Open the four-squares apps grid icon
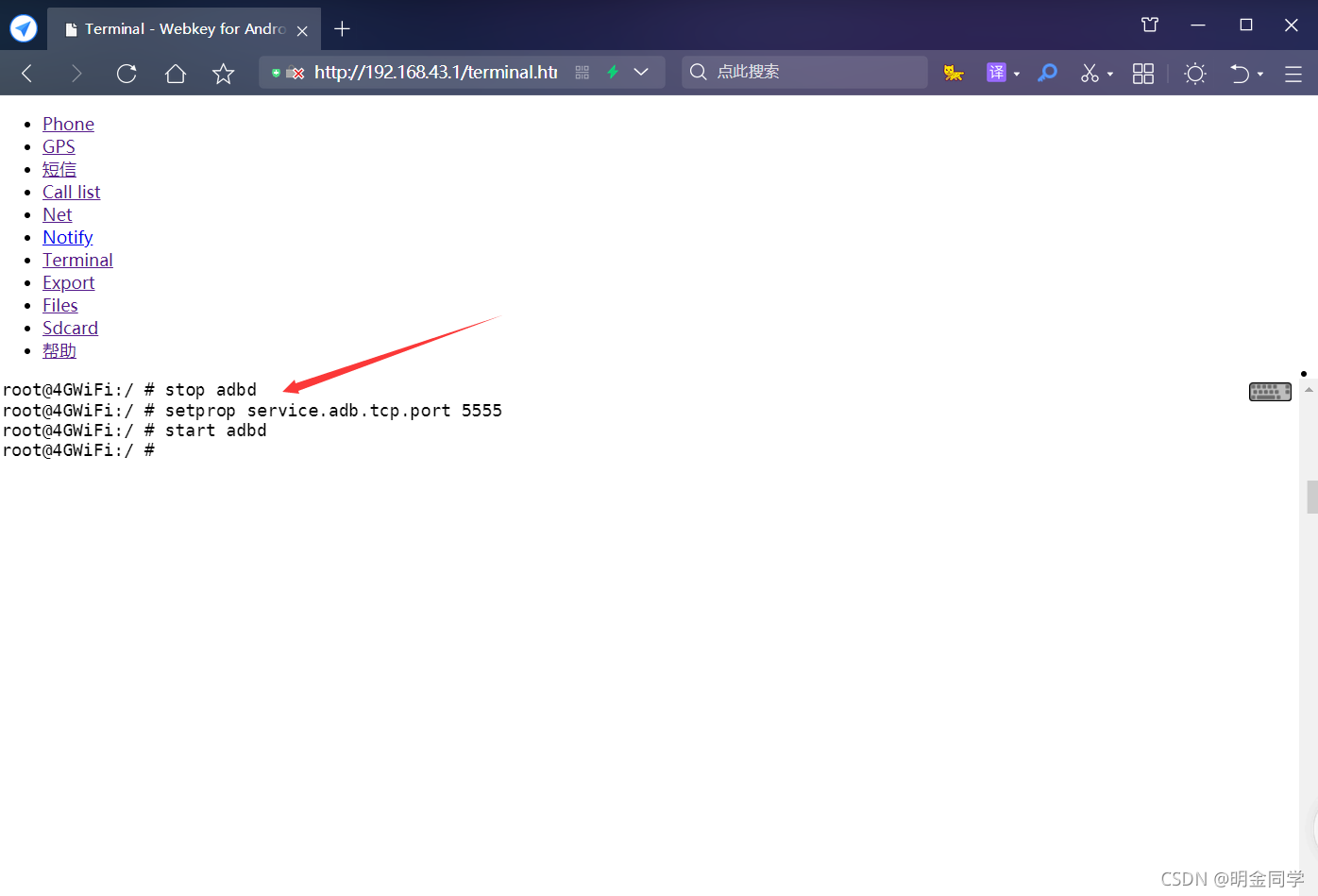Viewport: 1318px width, 896px height. pyautogui.click(x=1143, y=73)
